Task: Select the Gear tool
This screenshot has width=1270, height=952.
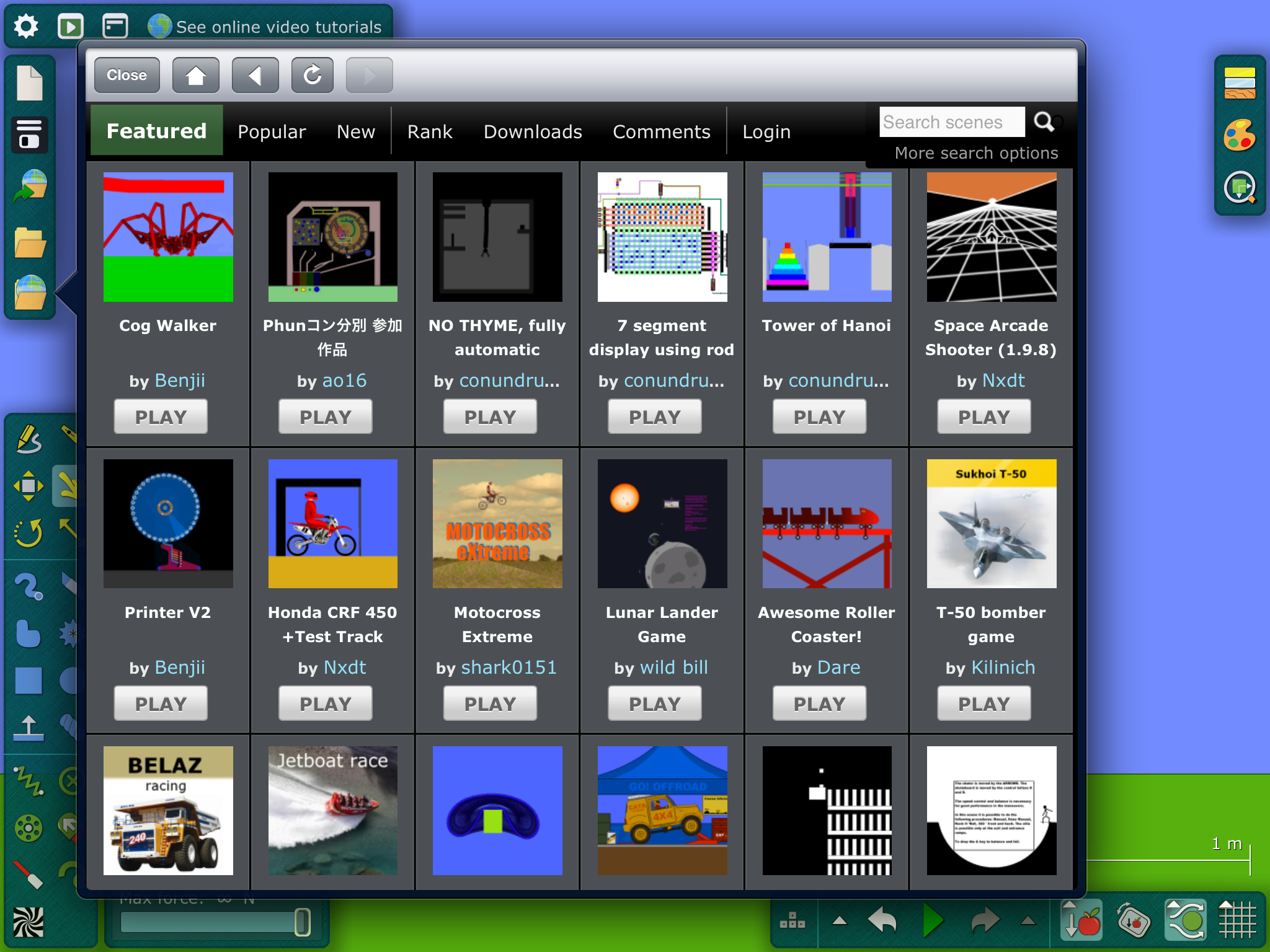Action: 69,633
